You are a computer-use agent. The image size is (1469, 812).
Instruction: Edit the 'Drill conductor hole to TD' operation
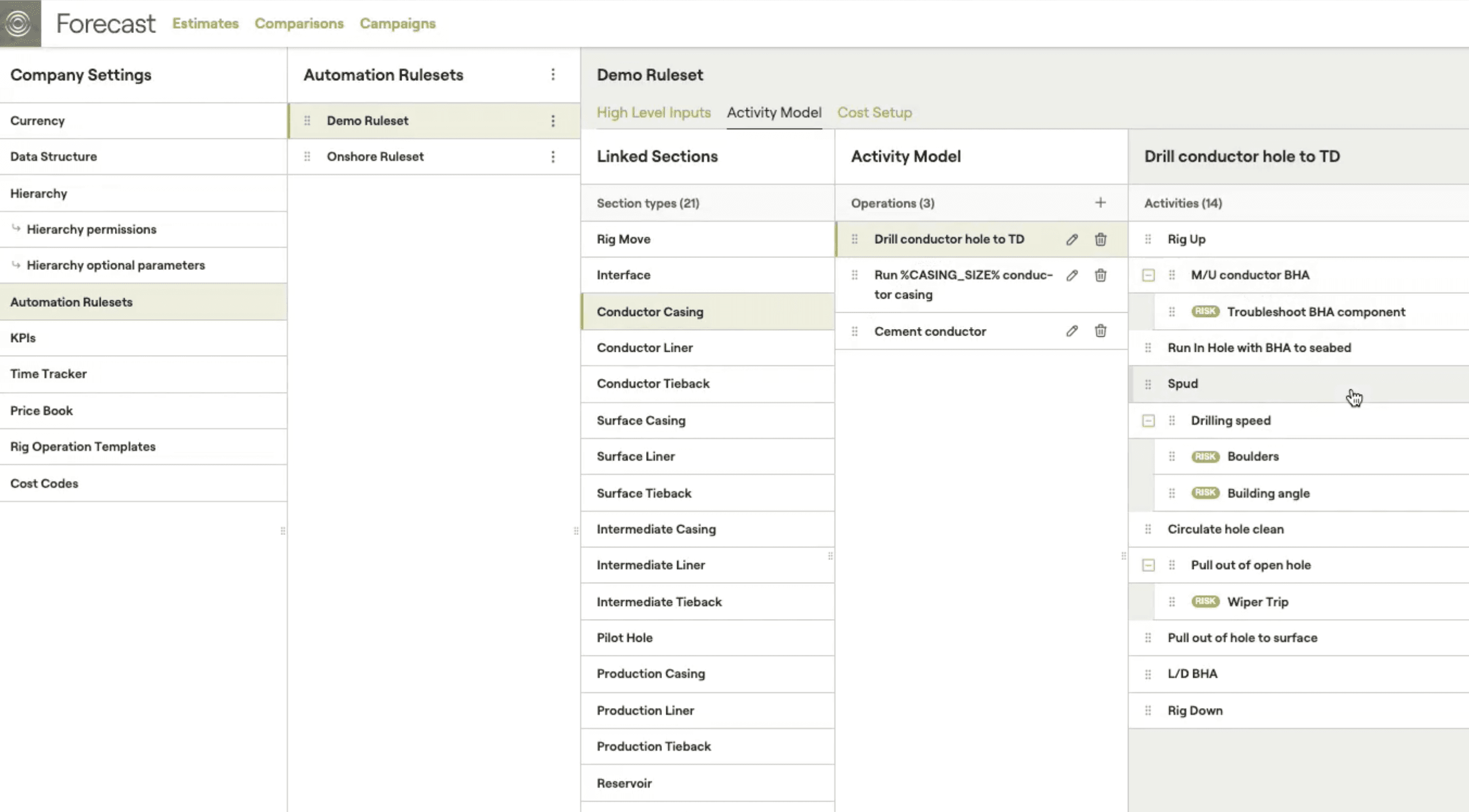(1072, 240)
